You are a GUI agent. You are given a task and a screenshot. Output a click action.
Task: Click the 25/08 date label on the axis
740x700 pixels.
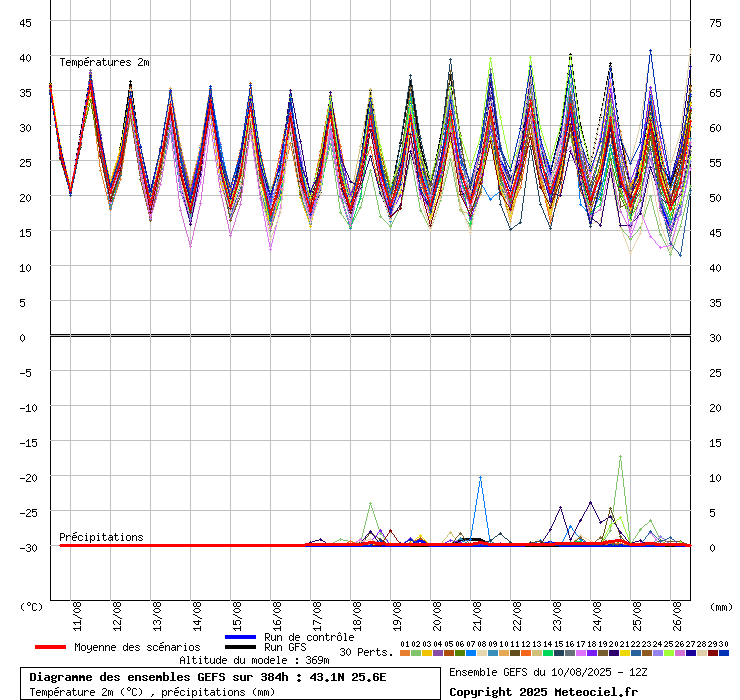(637, 616)
